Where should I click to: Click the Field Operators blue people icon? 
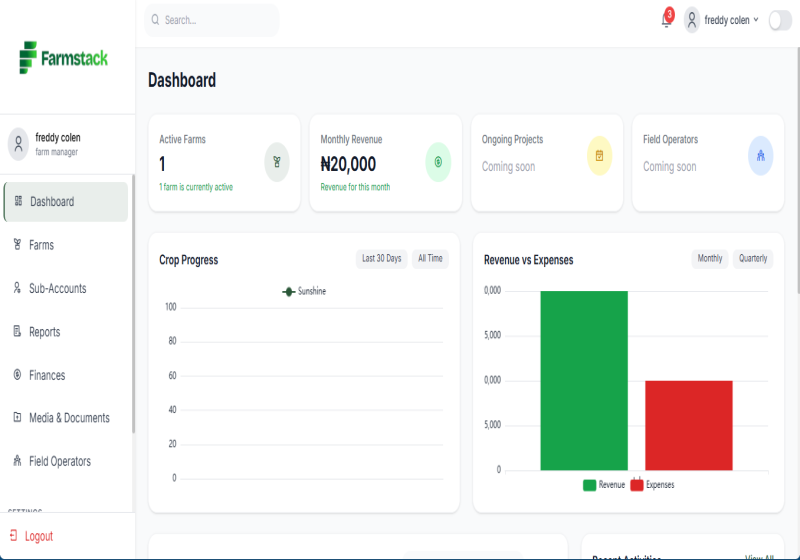[761, 156]
